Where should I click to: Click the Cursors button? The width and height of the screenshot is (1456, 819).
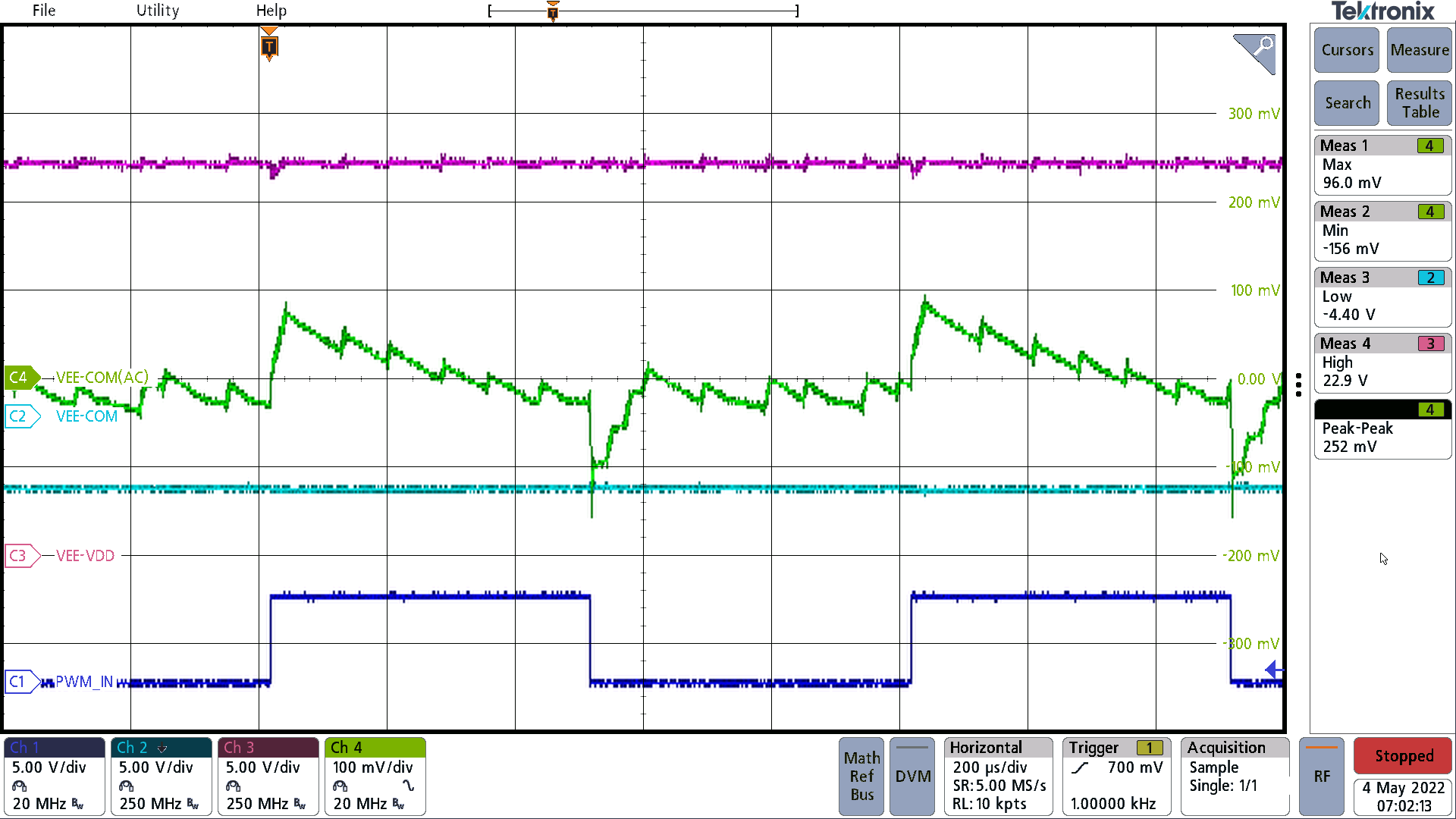click(x=1346, y=50)
